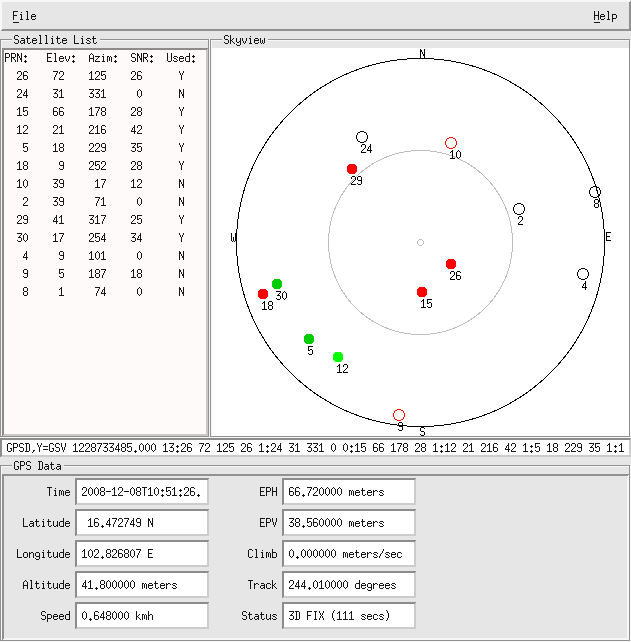Click PRN 29 row's azimuth 317
This screenshot has height=642, width=631.
coord(97,220)
